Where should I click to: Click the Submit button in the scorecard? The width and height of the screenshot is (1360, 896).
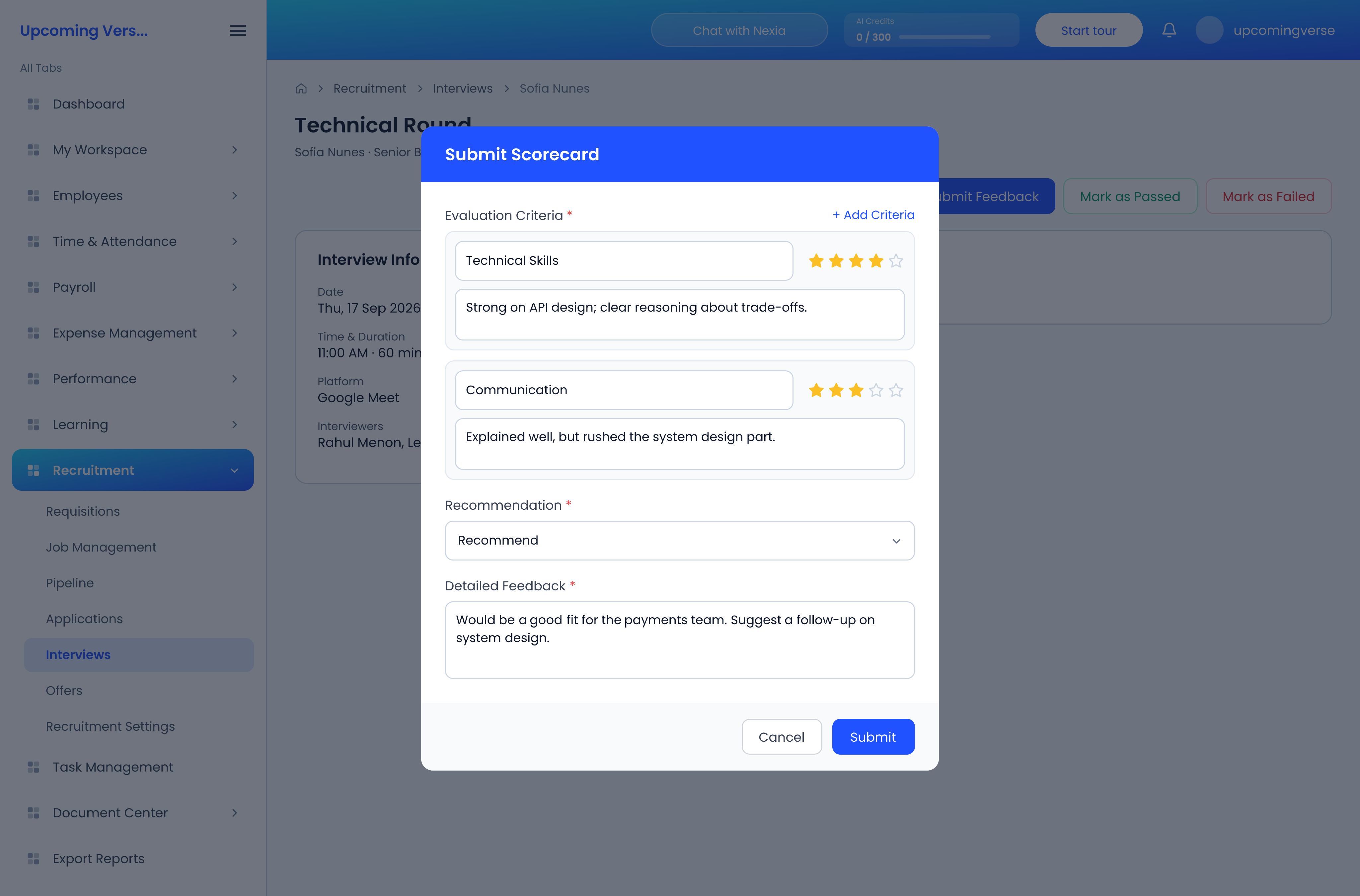pos(872,737)
